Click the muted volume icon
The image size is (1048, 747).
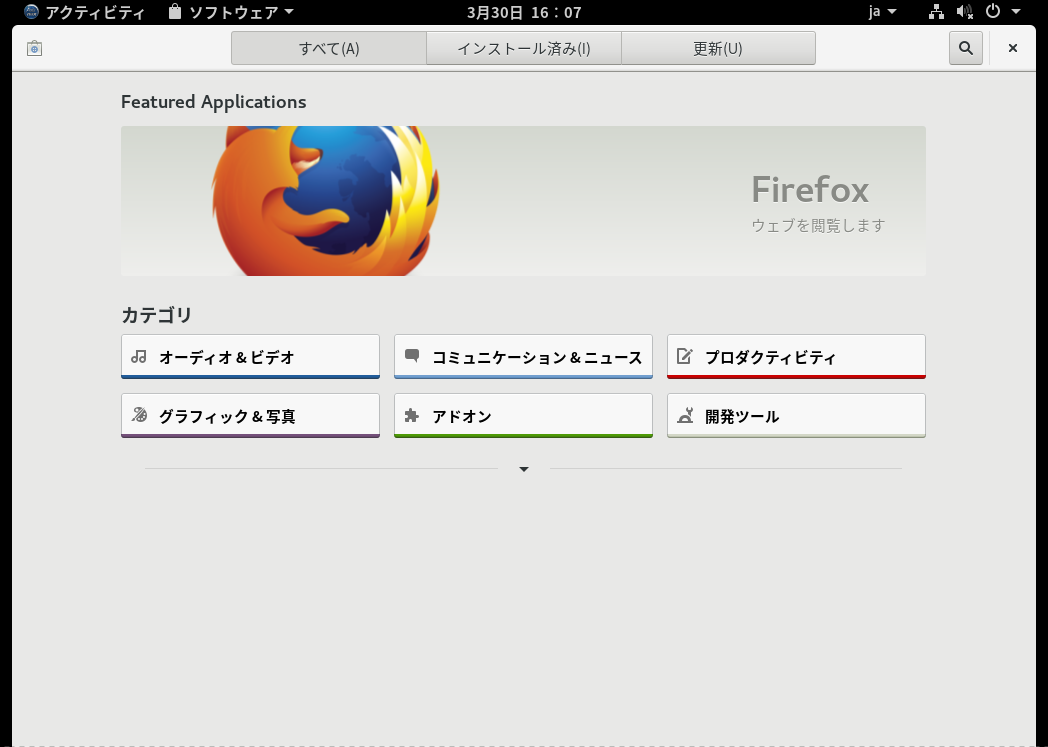964,11
